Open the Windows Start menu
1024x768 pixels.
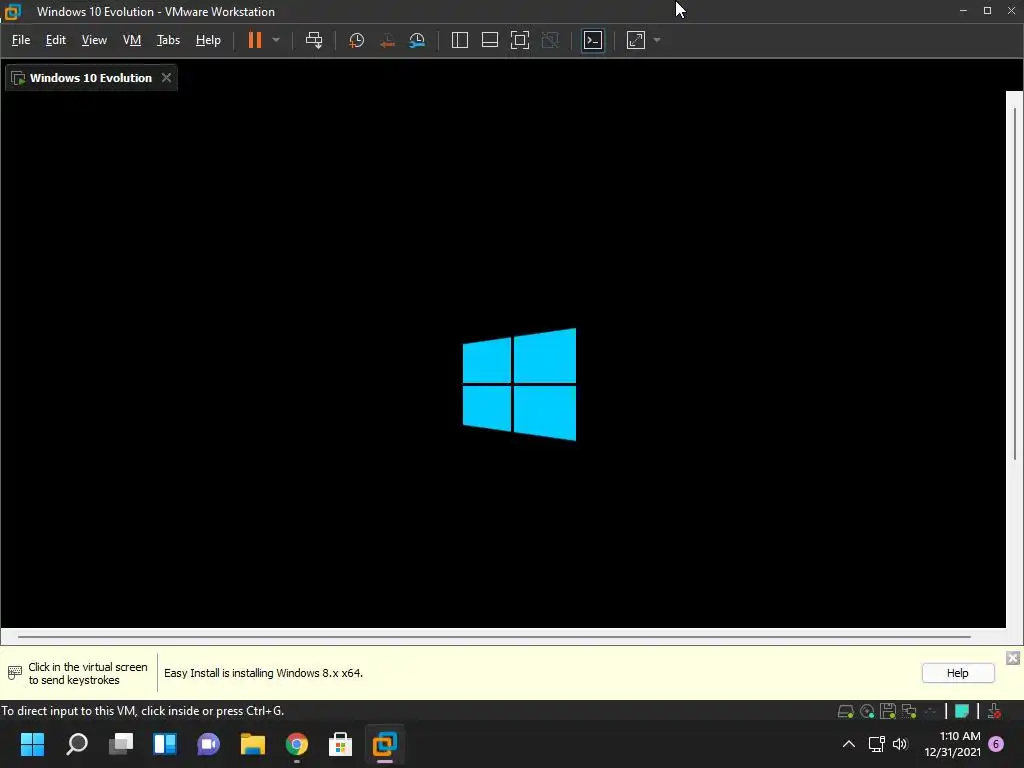click(x=32, y=744)
